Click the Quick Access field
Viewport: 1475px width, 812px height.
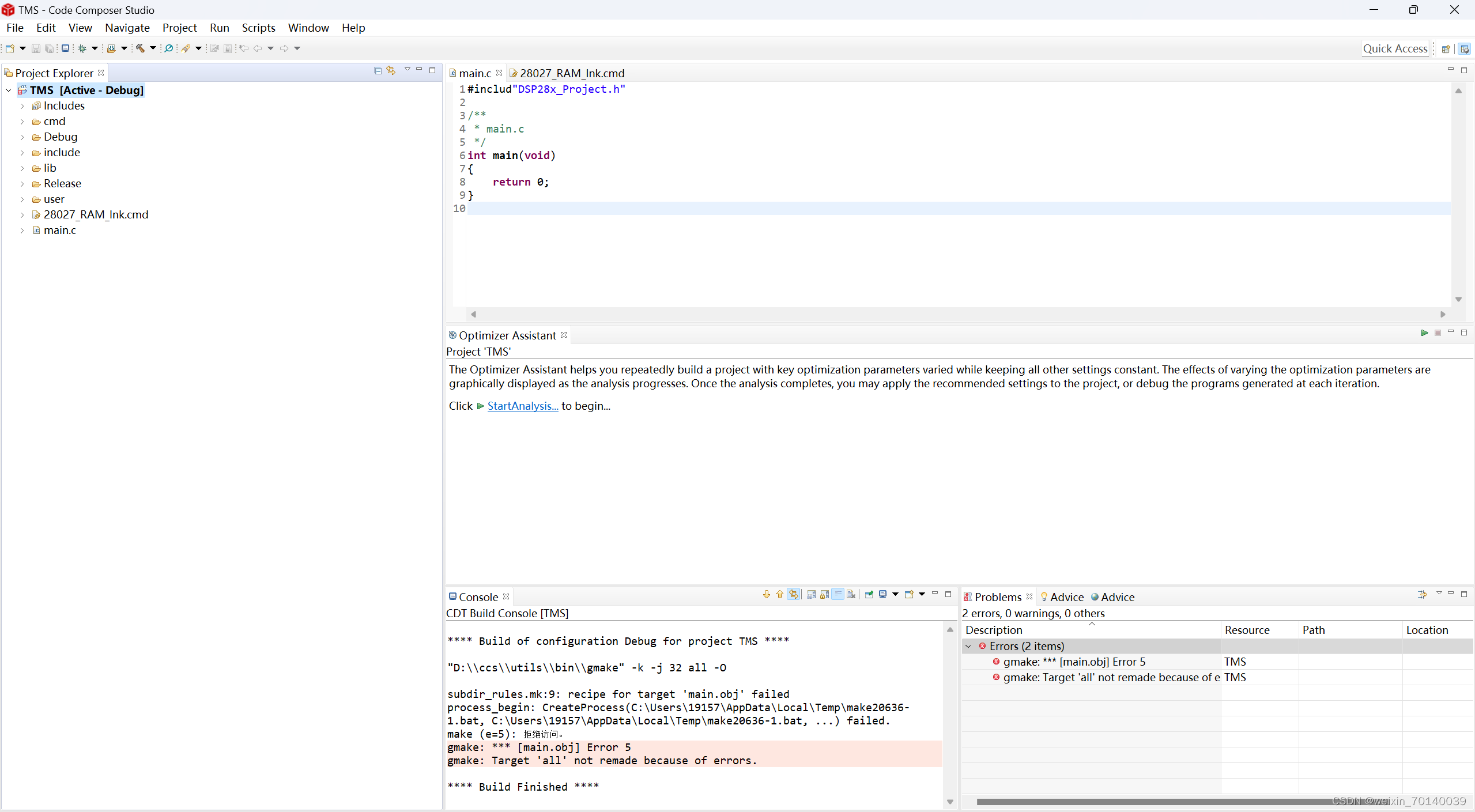tap(1395, 48)
